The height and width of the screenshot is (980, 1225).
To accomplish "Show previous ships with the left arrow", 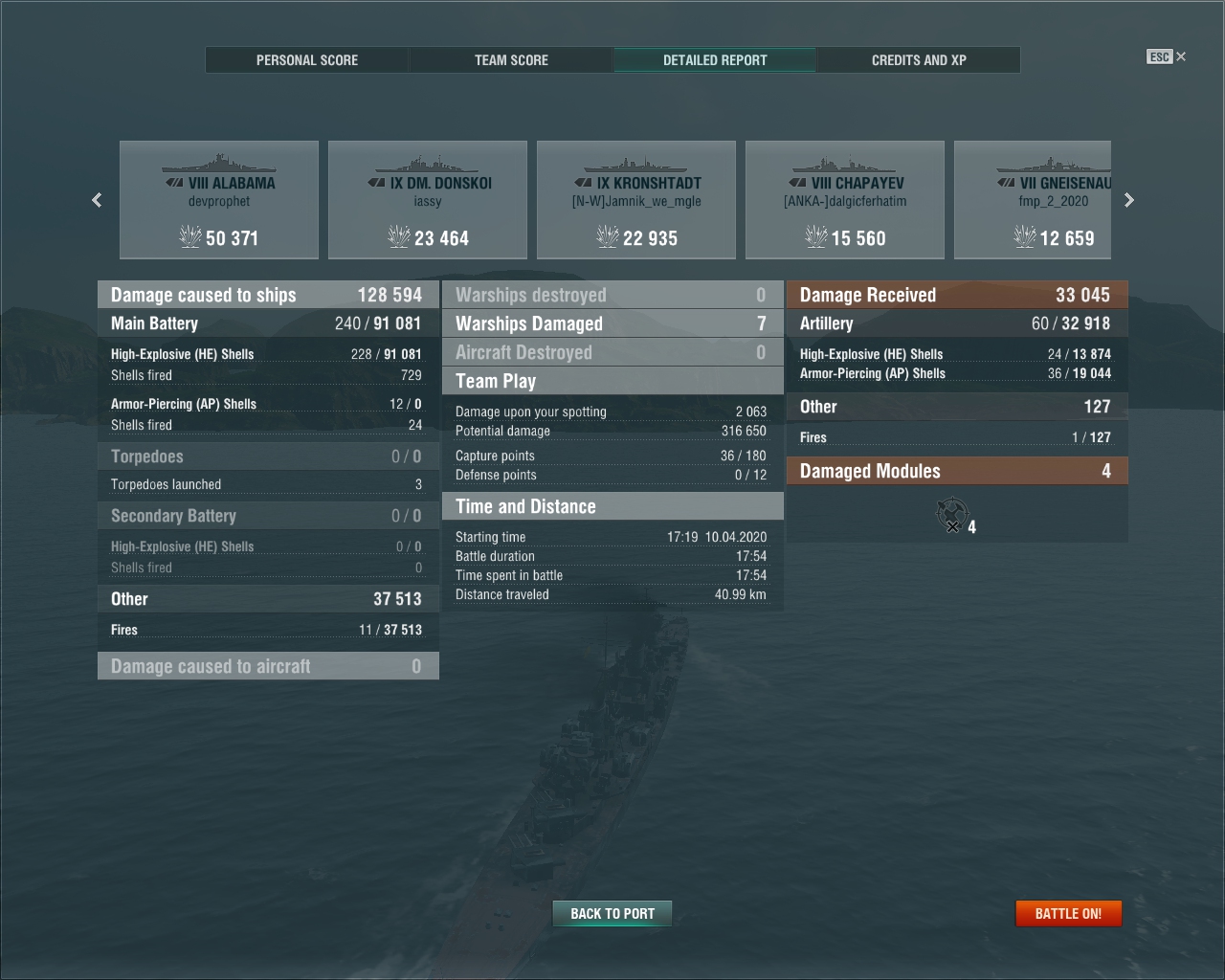I will click(x=97, y=200).
